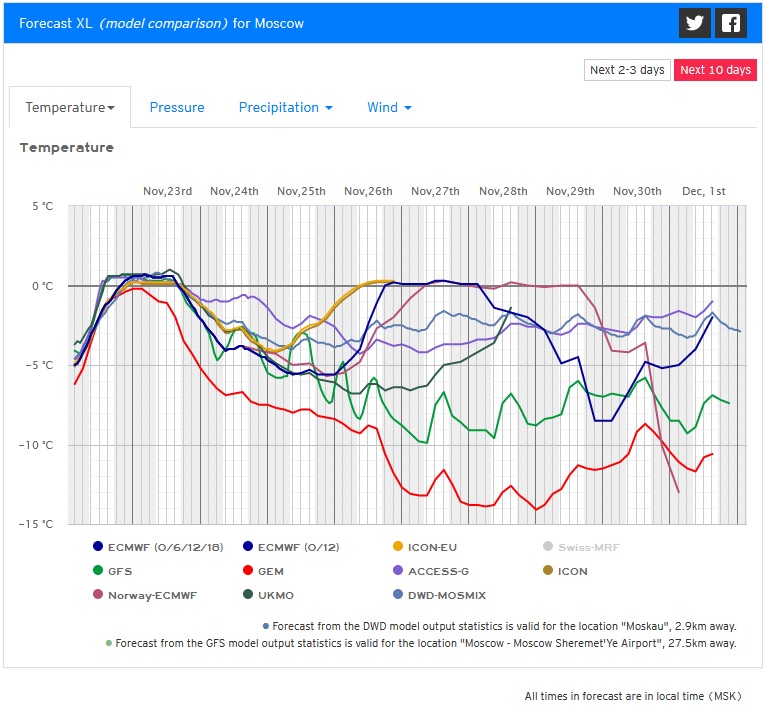Screen dimensions: 767x711
Task: Click the DWD model output statistics note
Action: pyautogui.click(x=500, y=626)
